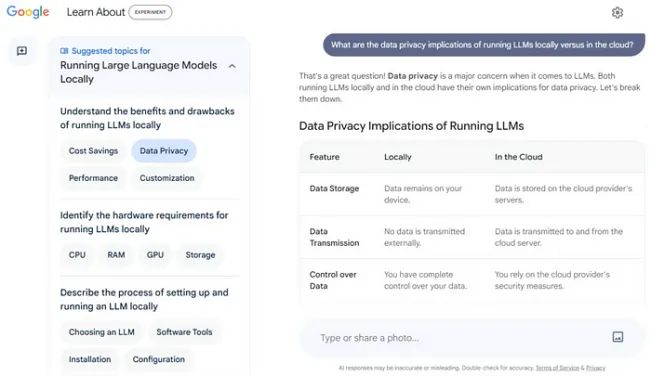Select the Performance topic chip
The image size is (651, 377).
(93, 178)
